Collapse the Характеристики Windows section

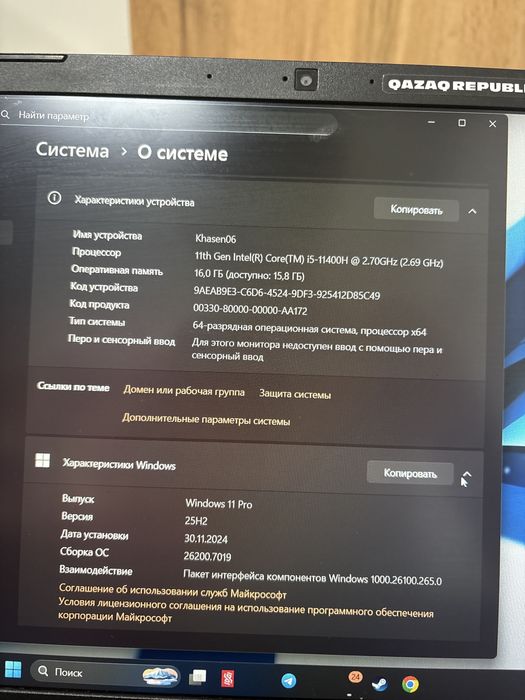pyautogui.click(x=467, y=474)
